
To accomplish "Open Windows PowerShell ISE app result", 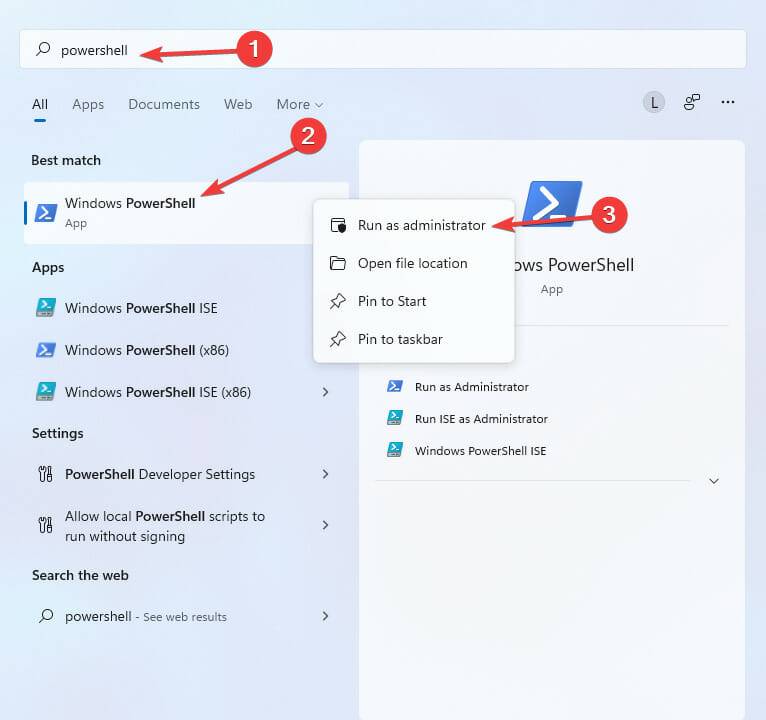I will point(169,308).
